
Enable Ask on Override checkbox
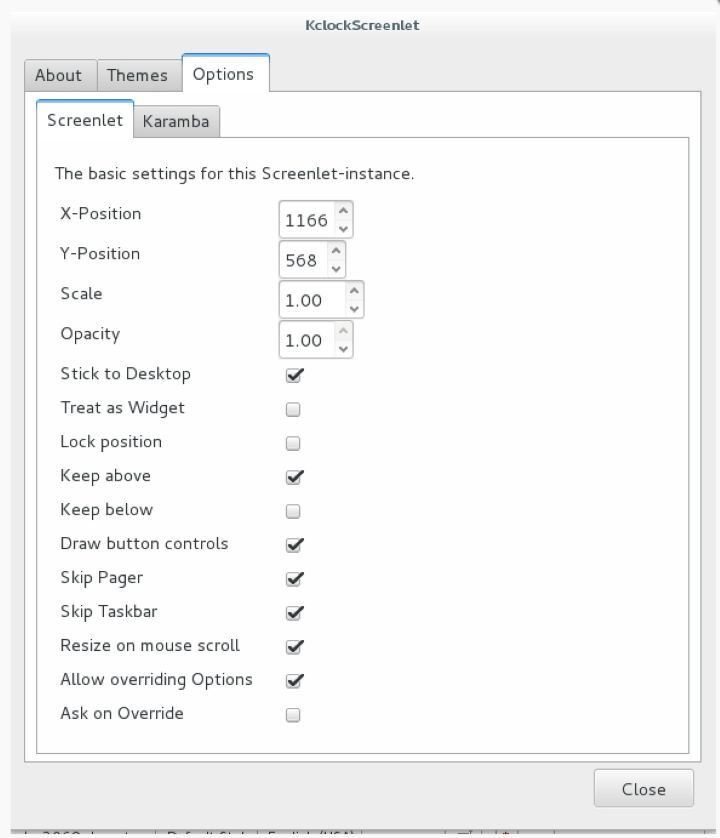click(293, 715)
